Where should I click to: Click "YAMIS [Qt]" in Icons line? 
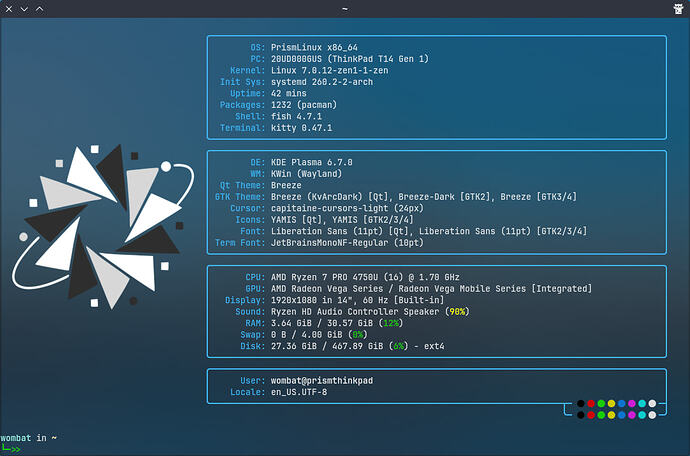coord(296,220)
